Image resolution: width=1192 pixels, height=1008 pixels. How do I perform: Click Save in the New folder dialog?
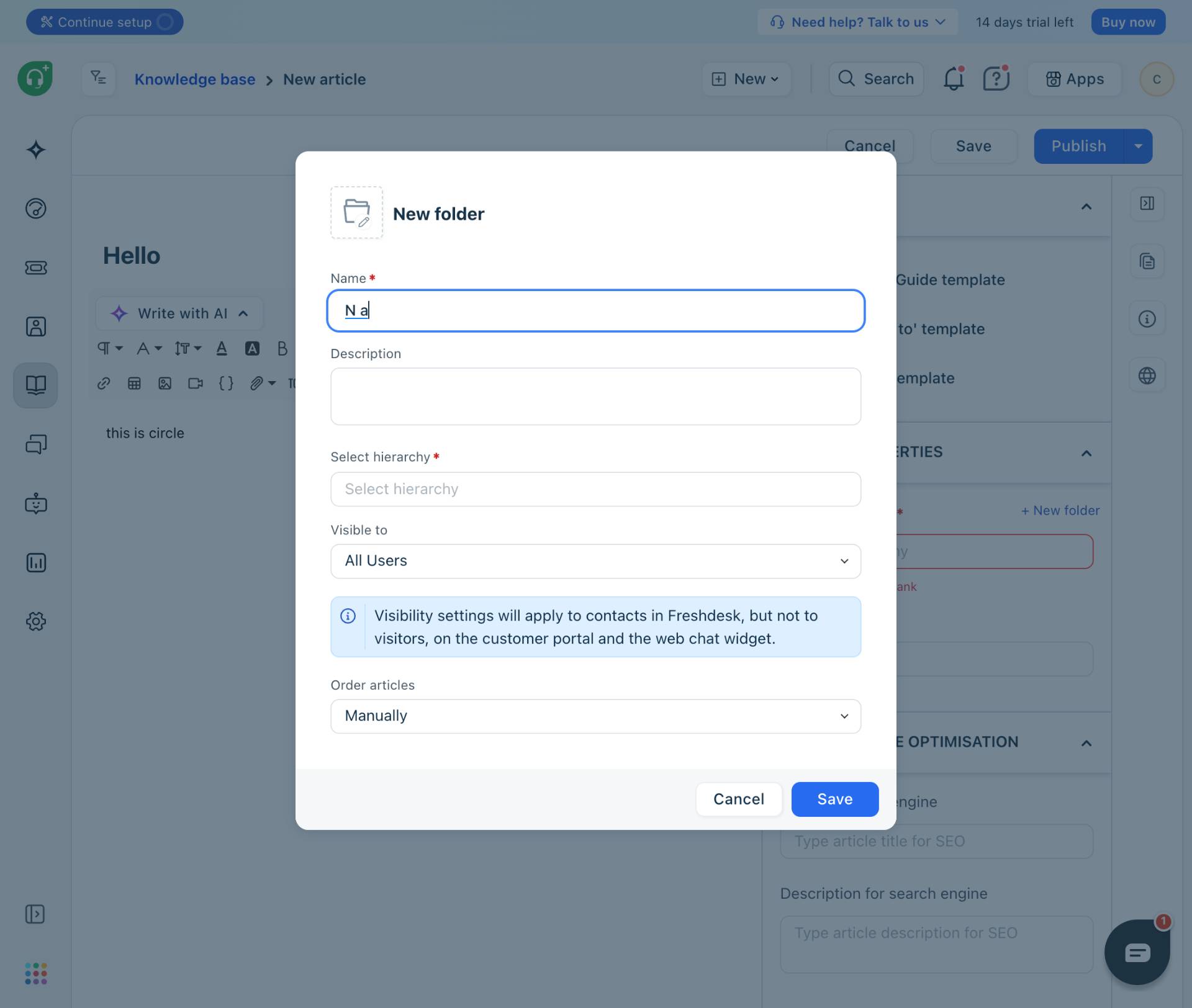click(835, 799)
